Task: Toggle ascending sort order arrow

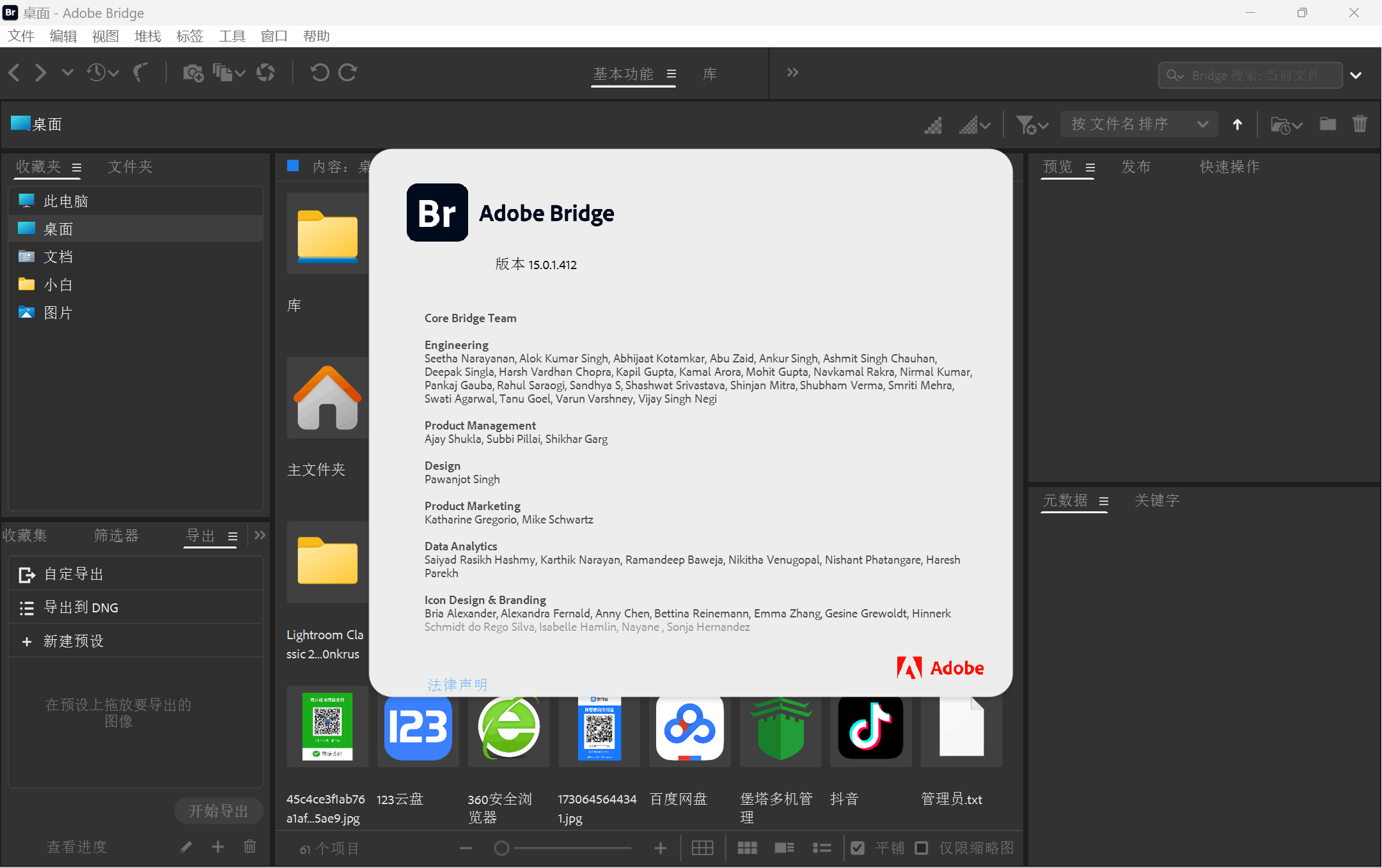Action: pos(1237,125)
